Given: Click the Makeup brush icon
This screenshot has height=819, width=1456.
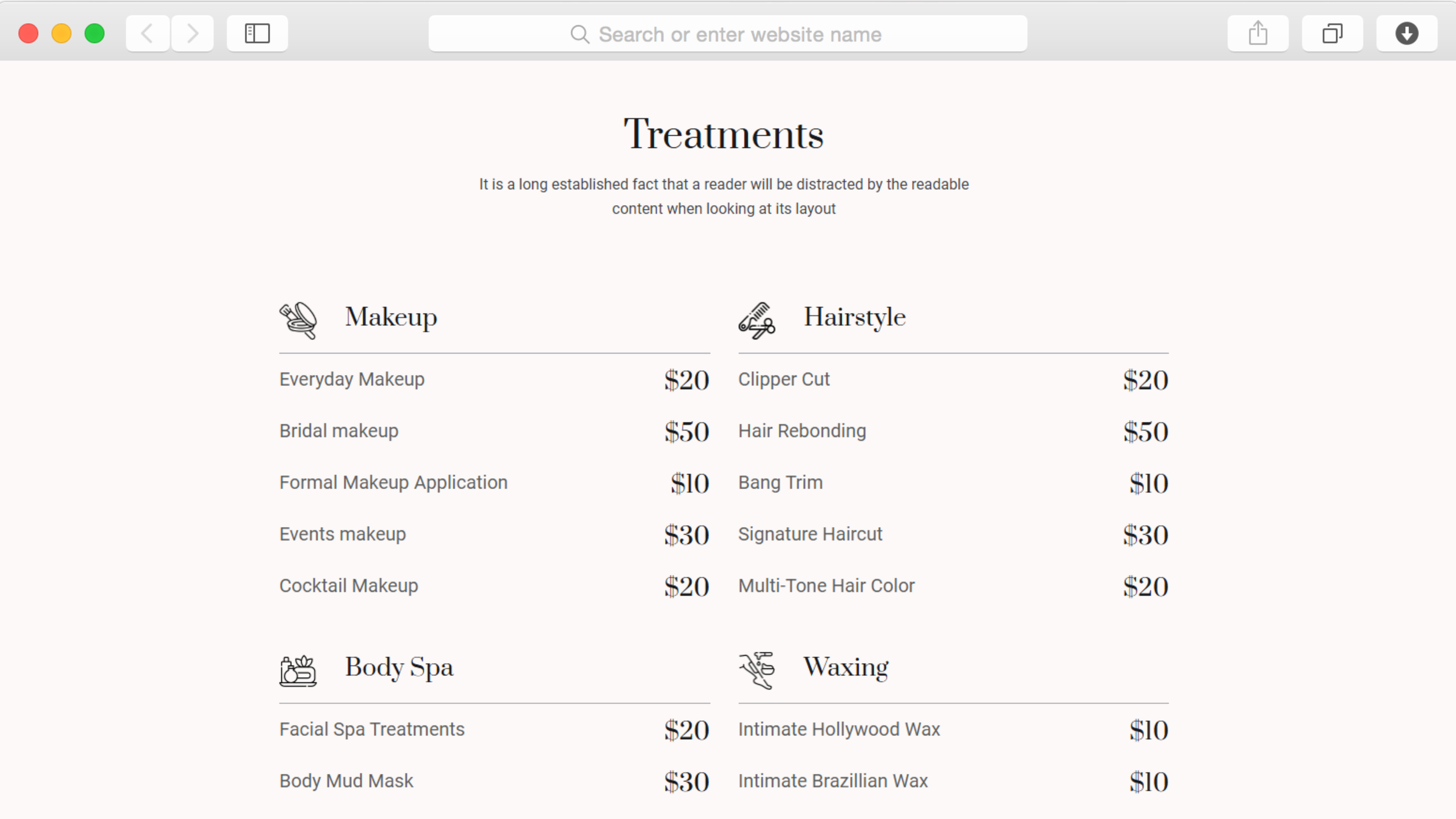Looking at the screenshot, I should [298, 320].
